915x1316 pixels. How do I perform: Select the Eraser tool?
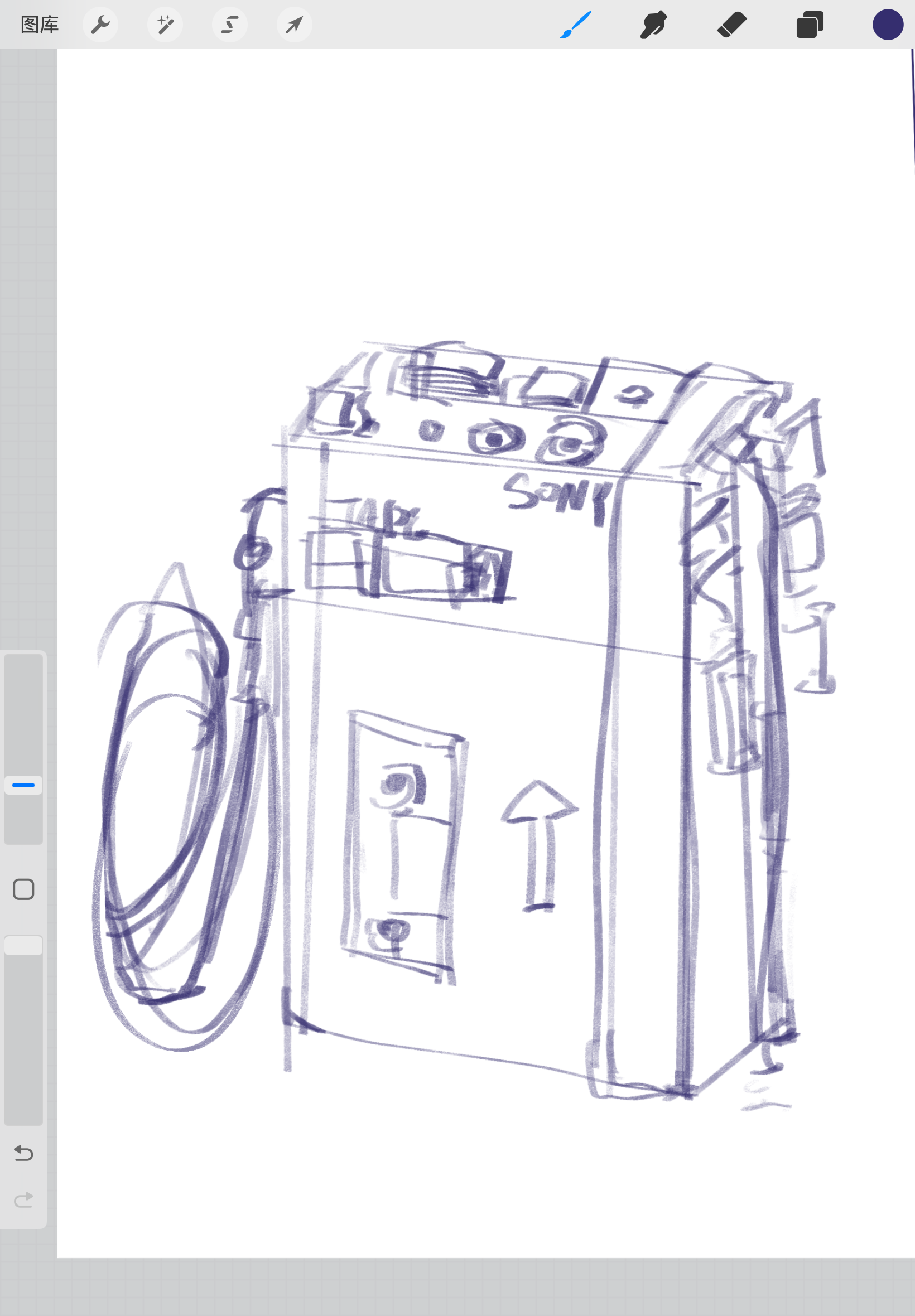coord(731,25)
